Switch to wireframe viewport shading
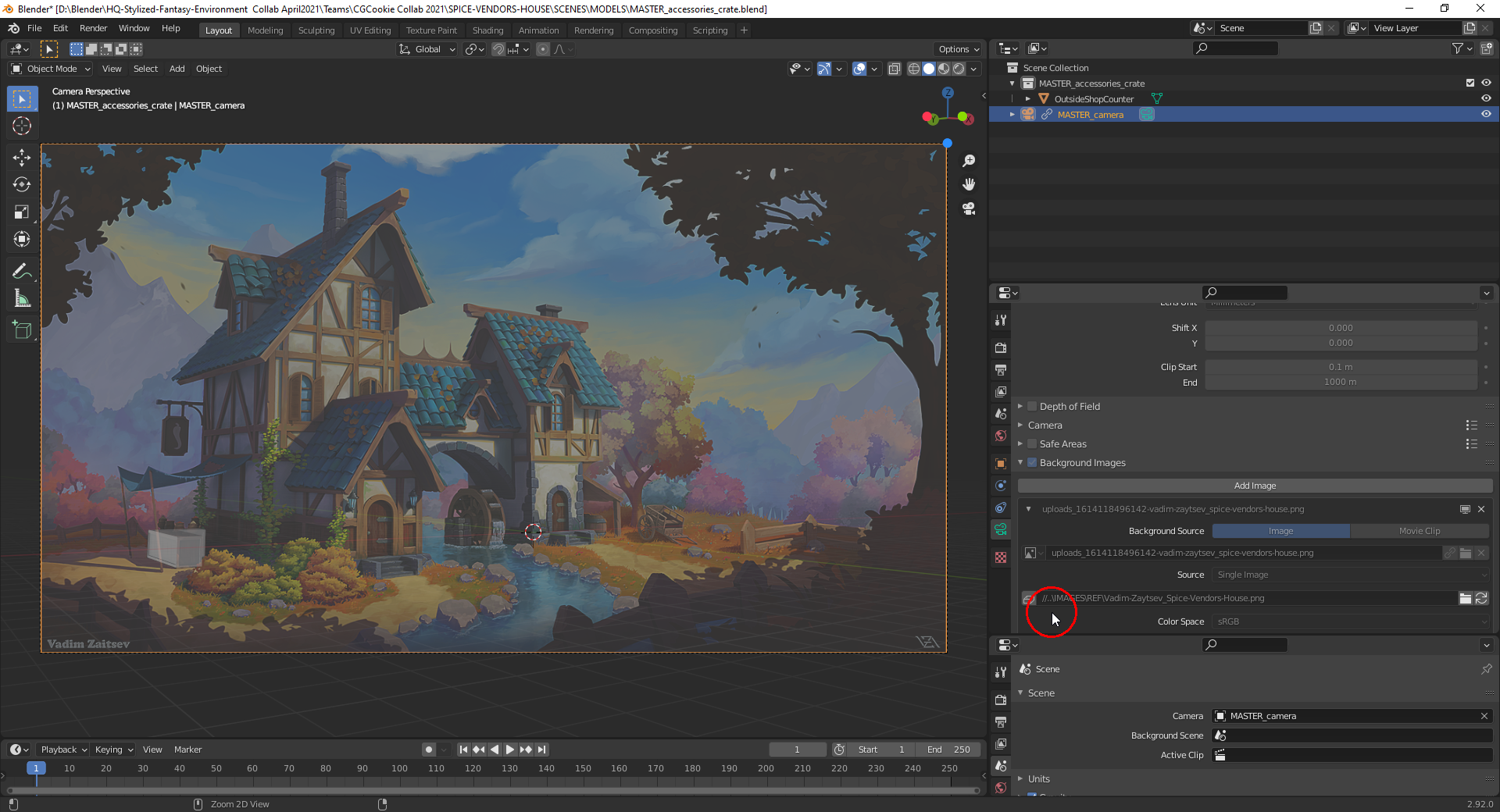Image resolution: width=1500 pixels, height=812 pixels. pyautogui.click(x=914, y=69)
